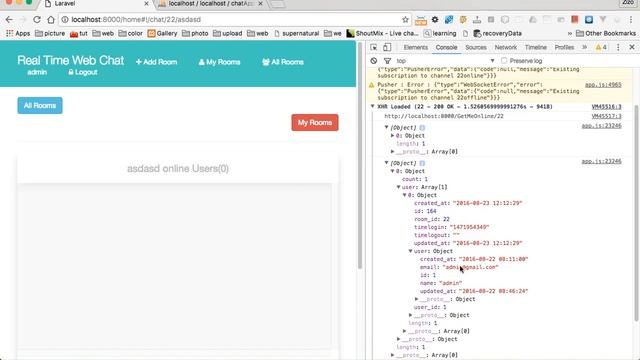
Task: Click the site info icon in address bar
Action: [65, 20]
